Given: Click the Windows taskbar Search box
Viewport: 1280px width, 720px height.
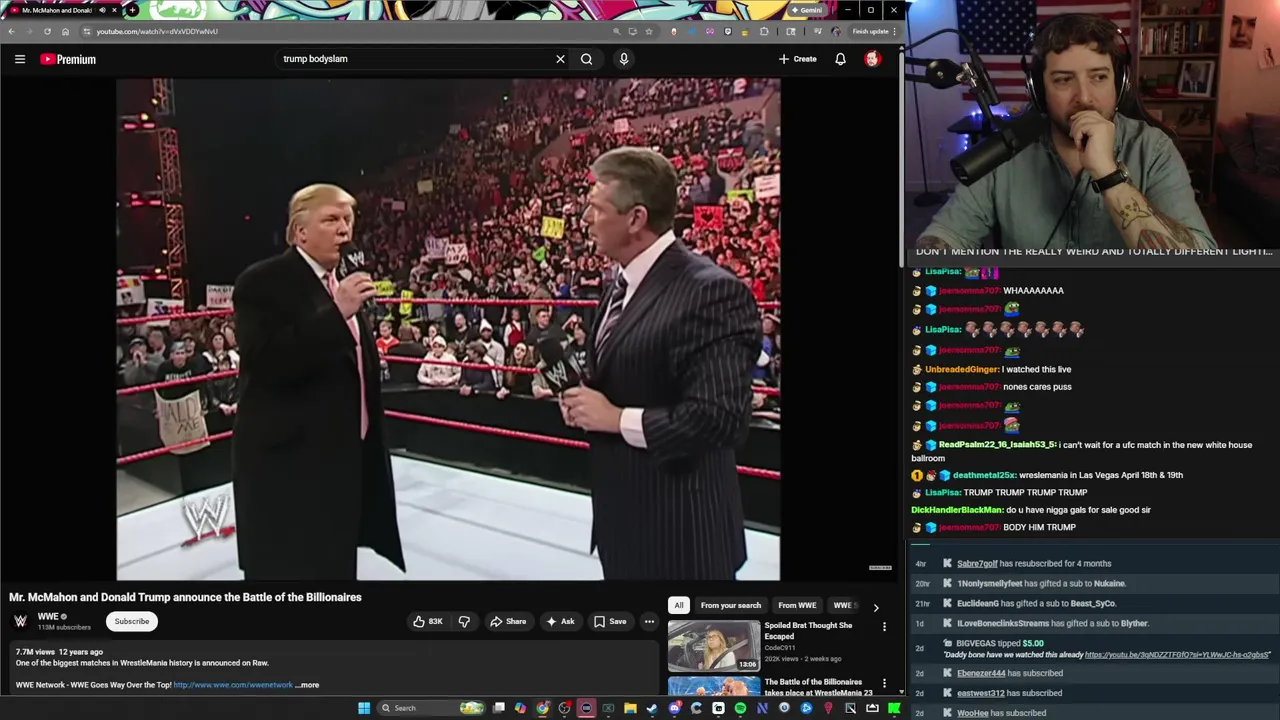Looking at the screenshot, I should pos(432,708).
